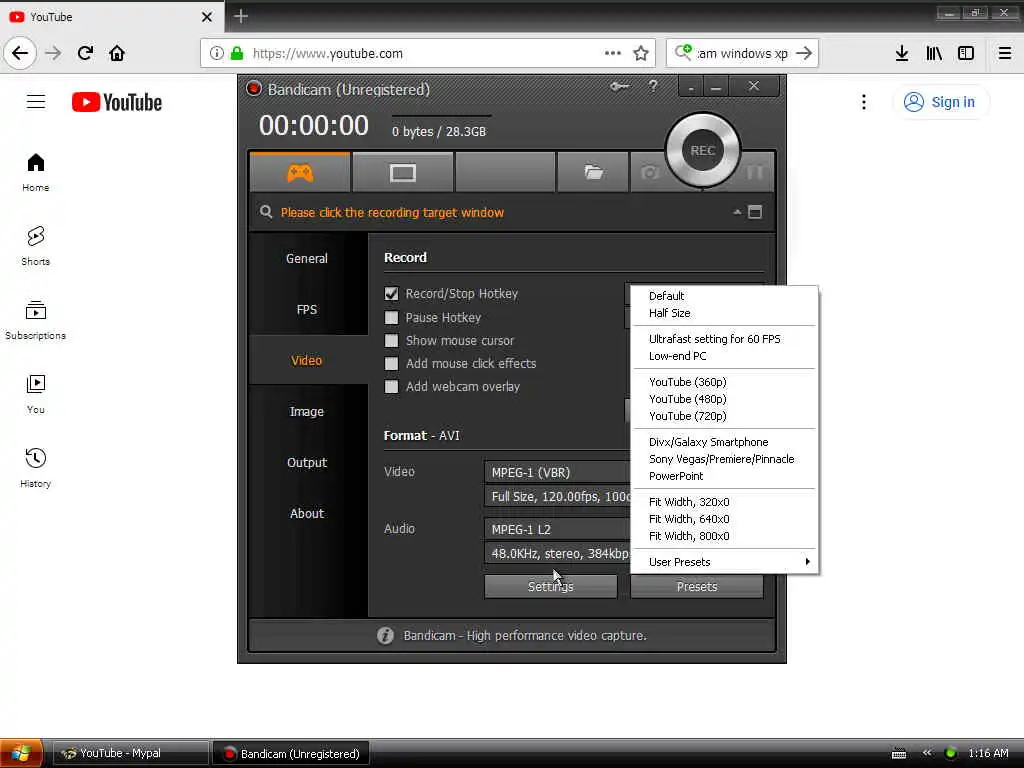
Task: Select Ultrafast setting for 60 FPS preset
Action: point(724,339)
